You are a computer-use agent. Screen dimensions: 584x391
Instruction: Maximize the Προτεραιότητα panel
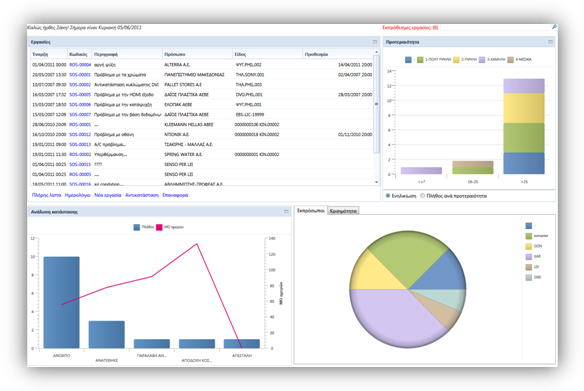(x=550, y=42)
